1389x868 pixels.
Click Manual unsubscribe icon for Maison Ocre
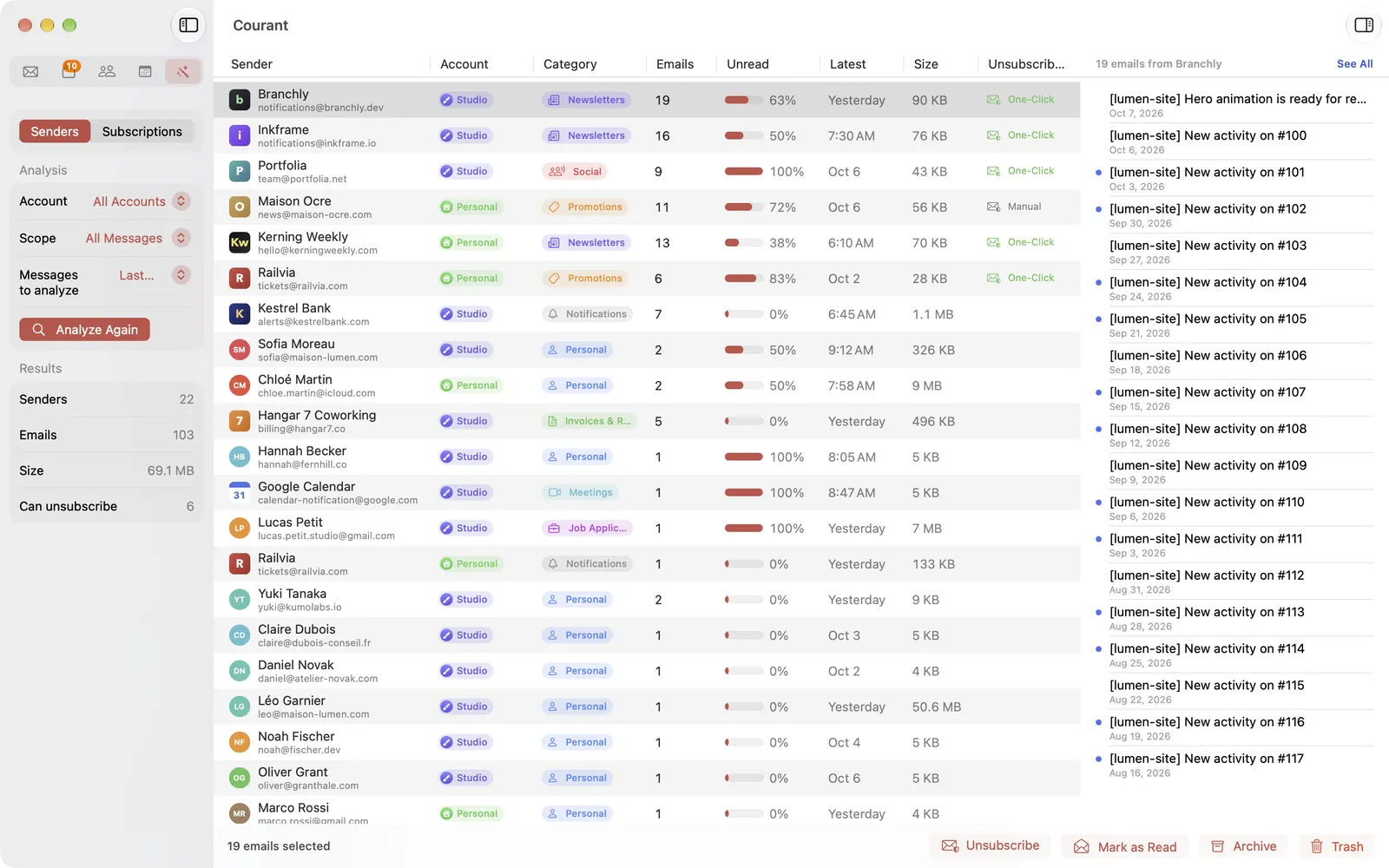(x=993, y=207)
